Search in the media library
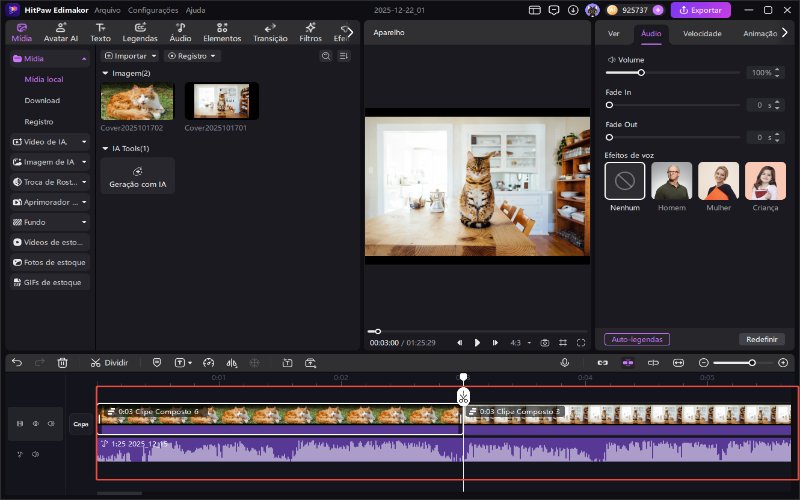This screenshot has height=500, width=800. [326, 56]
